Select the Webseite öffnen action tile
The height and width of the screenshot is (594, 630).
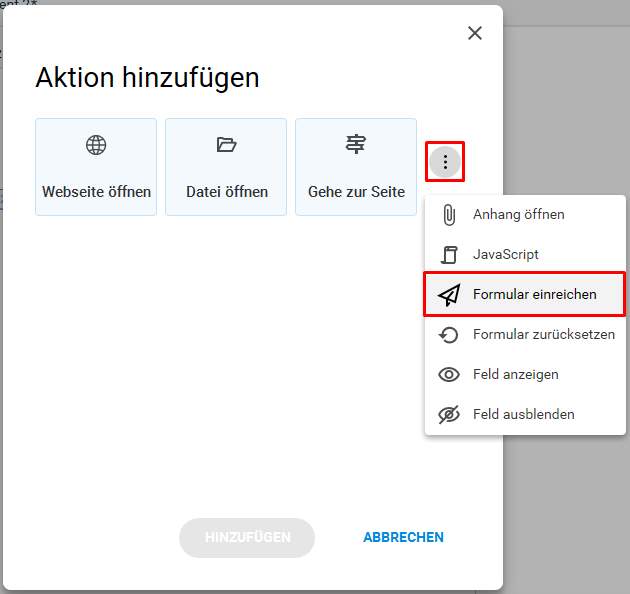[x=96, y=167]
